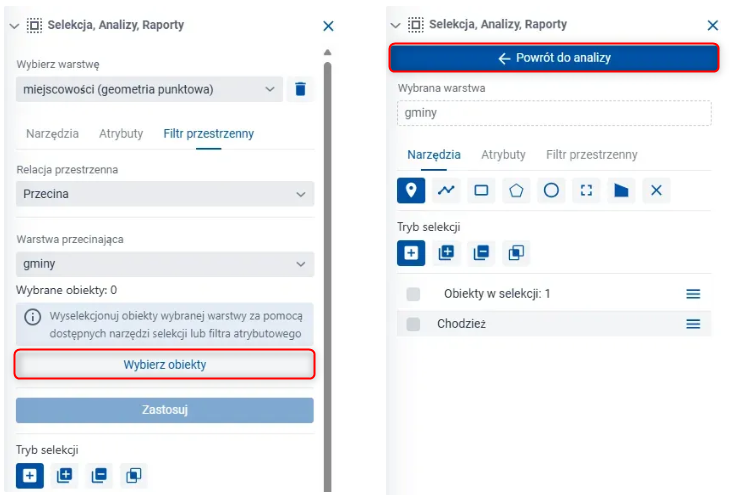Choose the polyline selection tool
This screenshot has height=495, width=734.
[x=446, y=190]
